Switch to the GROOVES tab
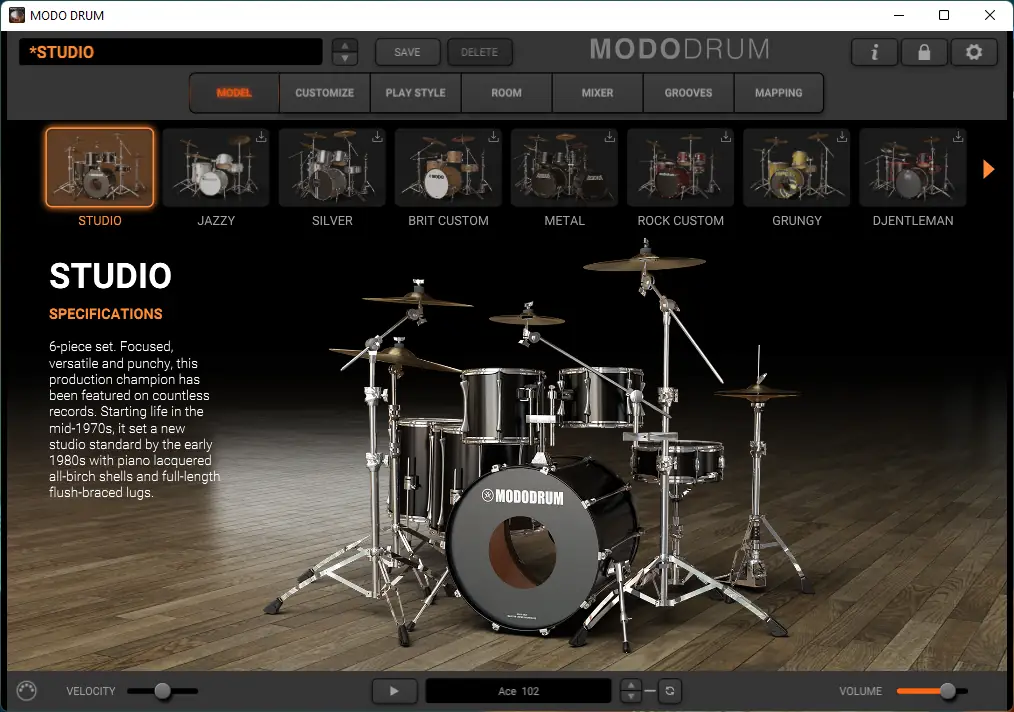Image resolution: width=1014 pixels, height=712 pixels. point(688,92)
